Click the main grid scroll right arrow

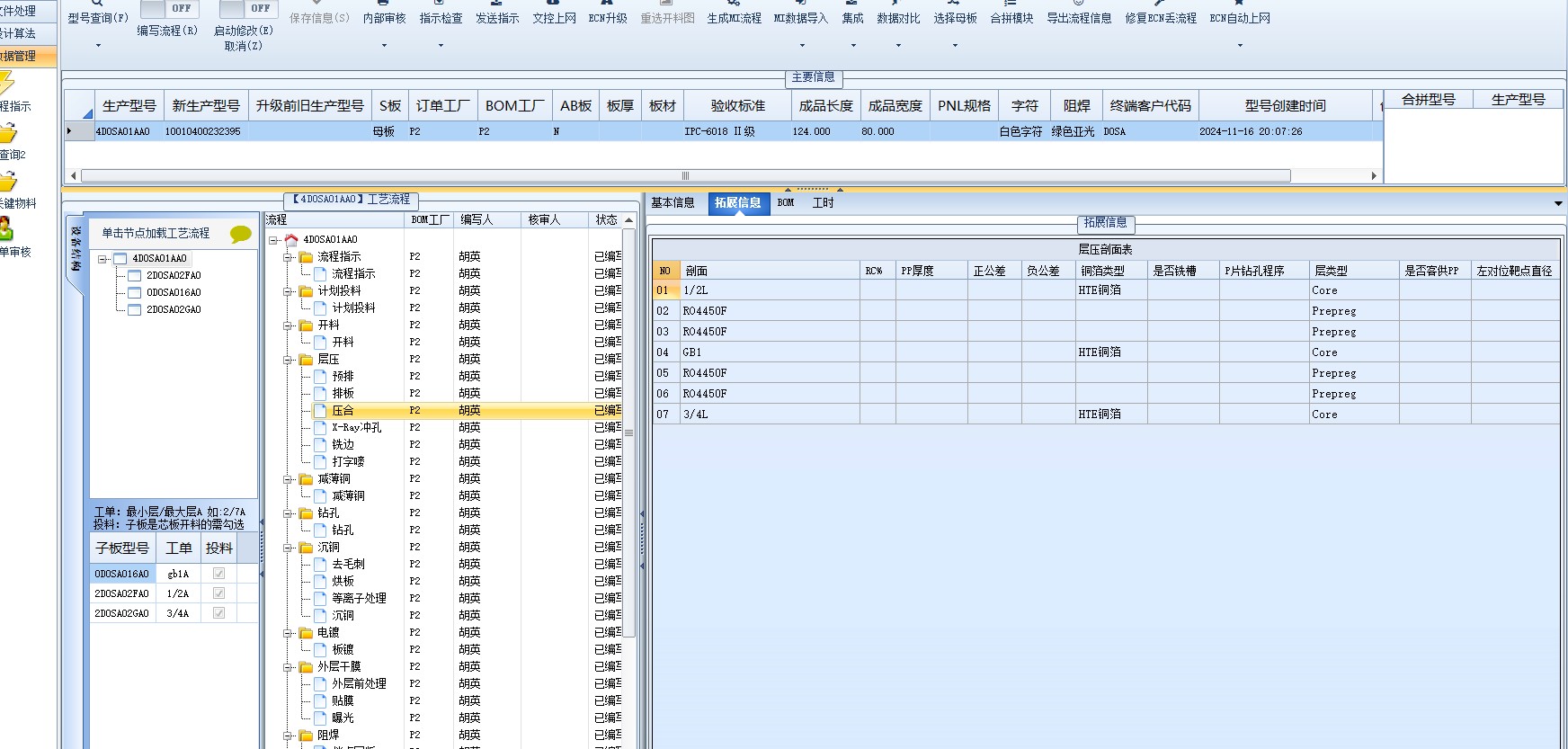tap(1374, 176)
